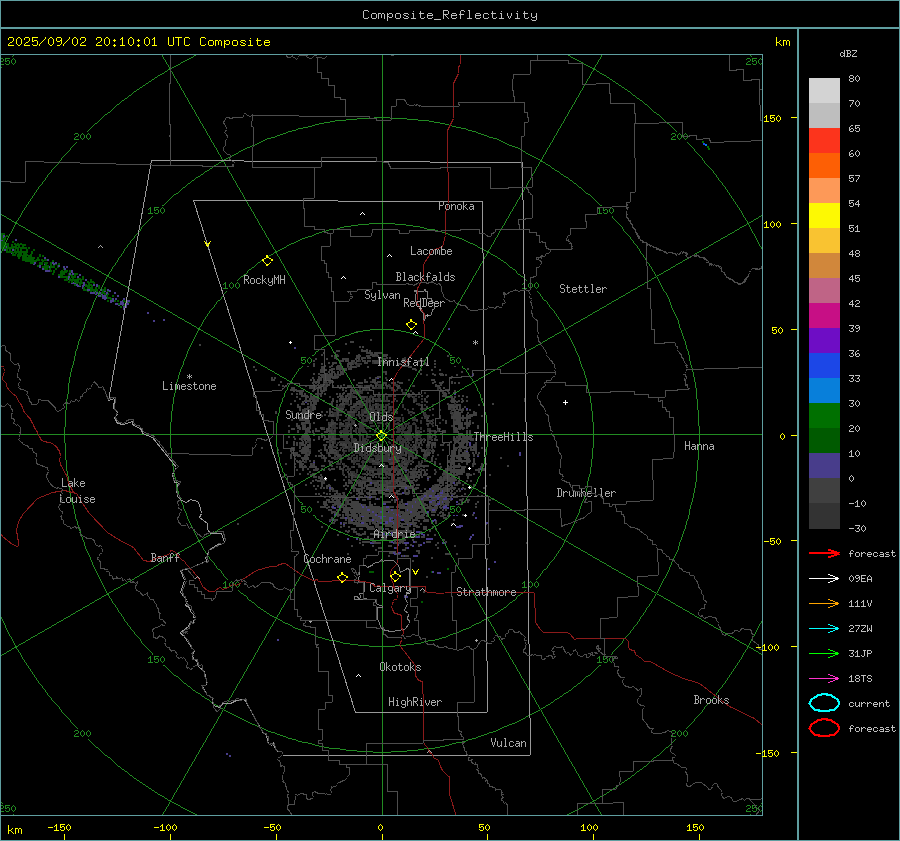The image size is (900, 841).
Task: Click the RockyMH label
Action: click(264, 280)
